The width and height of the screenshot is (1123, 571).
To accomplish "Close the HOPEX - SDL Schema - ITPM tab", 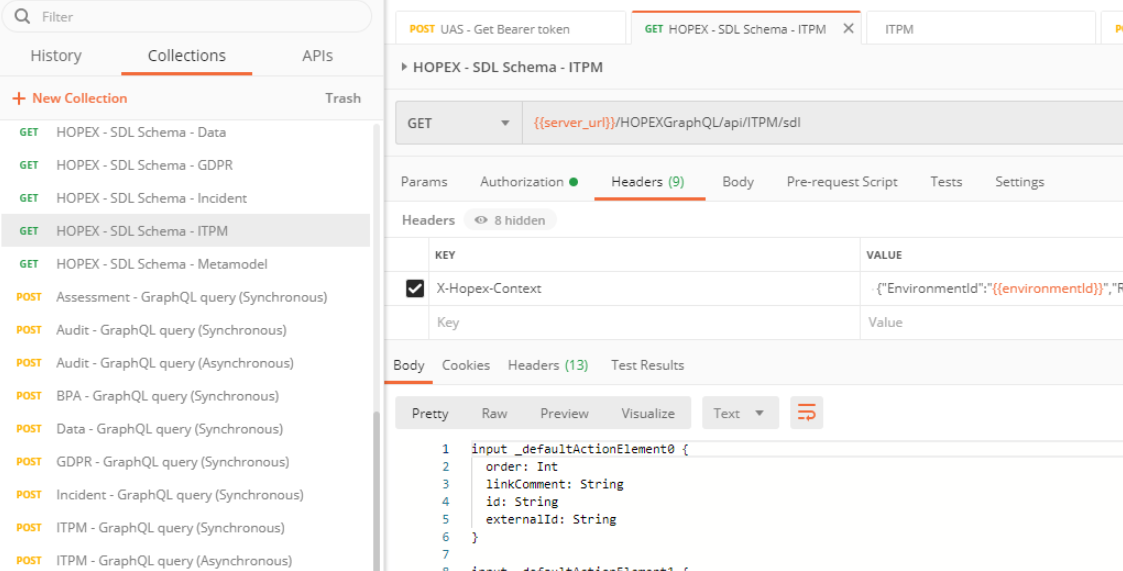I will tap(848, 29).
